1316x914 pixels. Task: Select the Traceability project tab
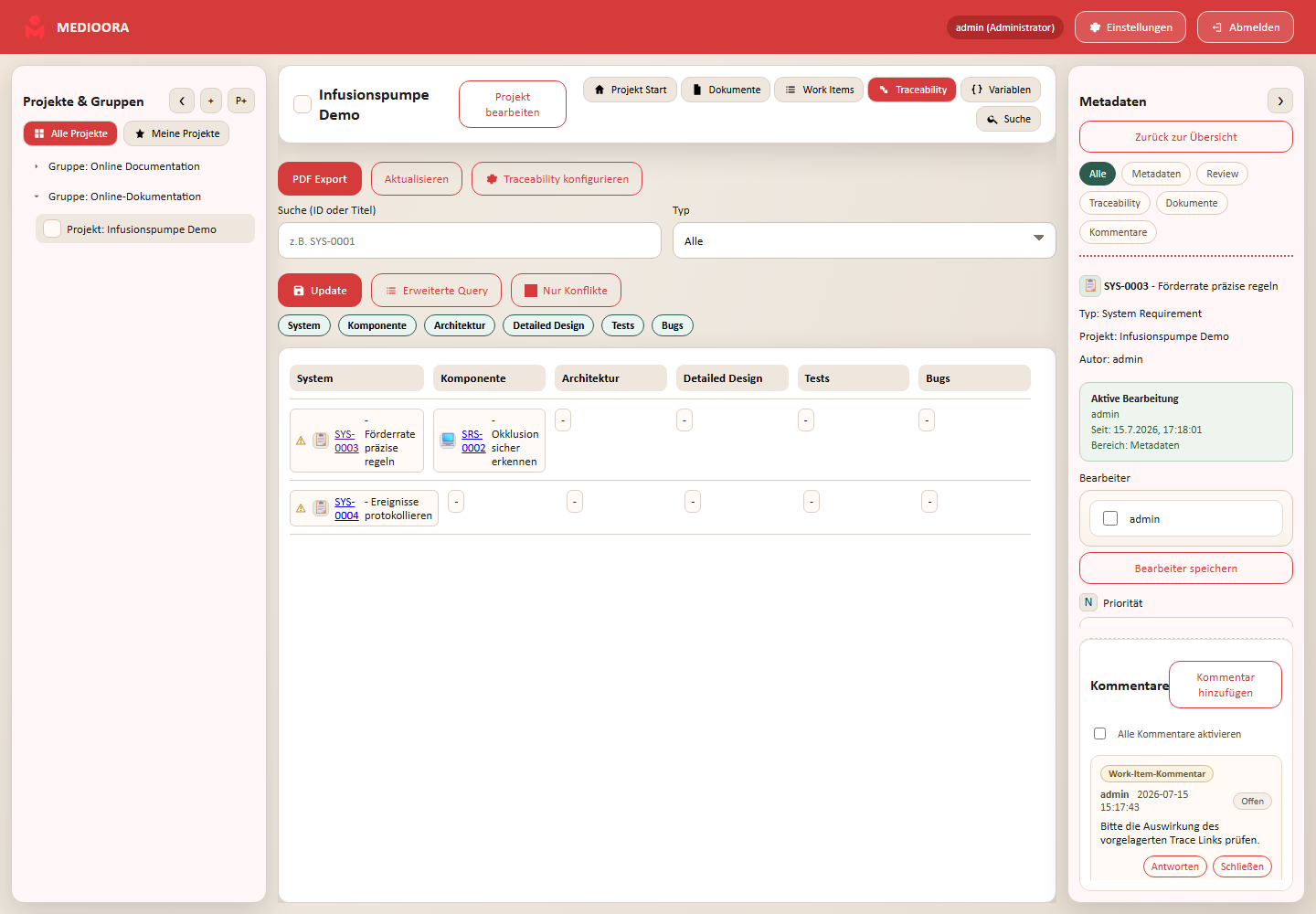point(912,90)
